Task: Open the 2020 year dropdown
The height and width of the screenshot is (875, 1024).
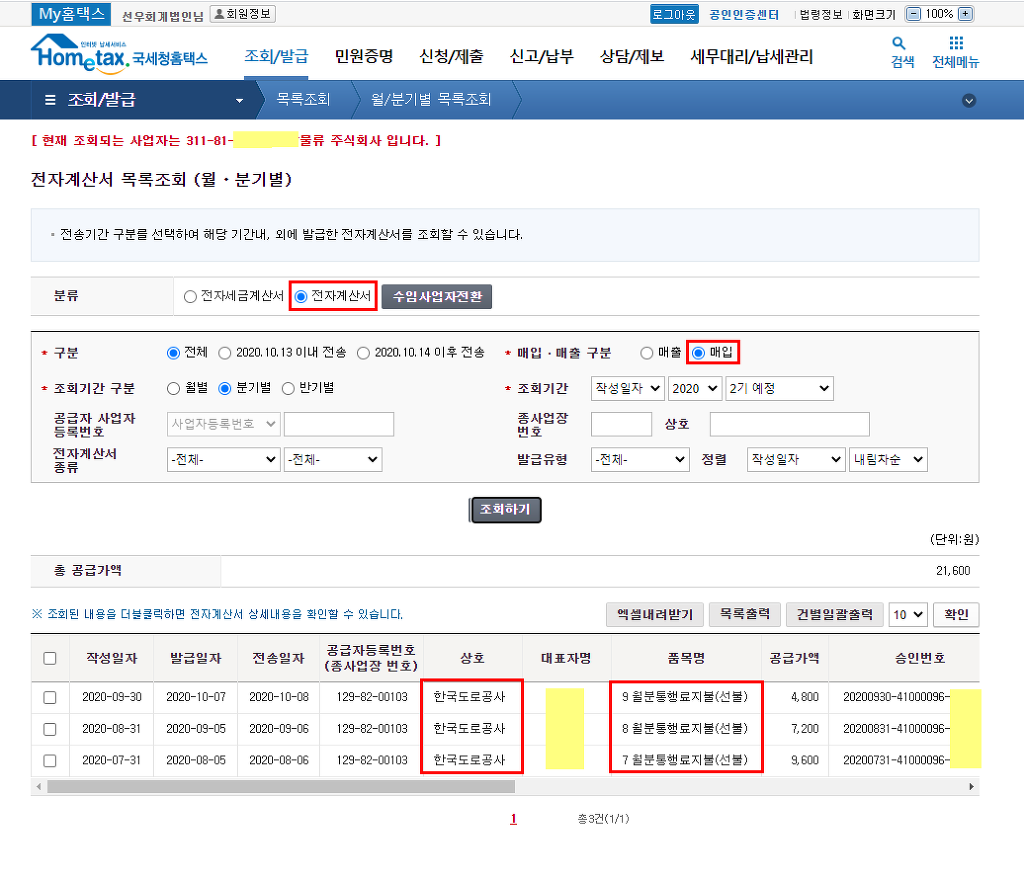Action: pos(695,389)
